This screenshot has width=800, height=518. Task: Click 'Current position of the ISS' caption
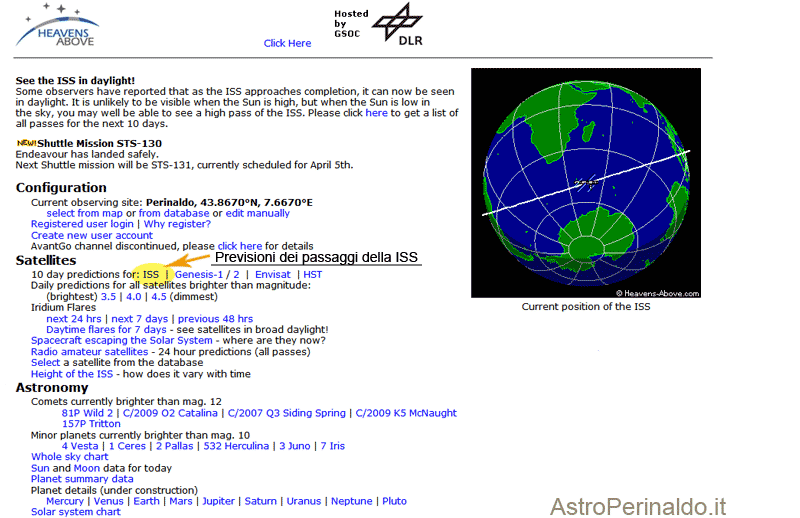coord(586,307)
